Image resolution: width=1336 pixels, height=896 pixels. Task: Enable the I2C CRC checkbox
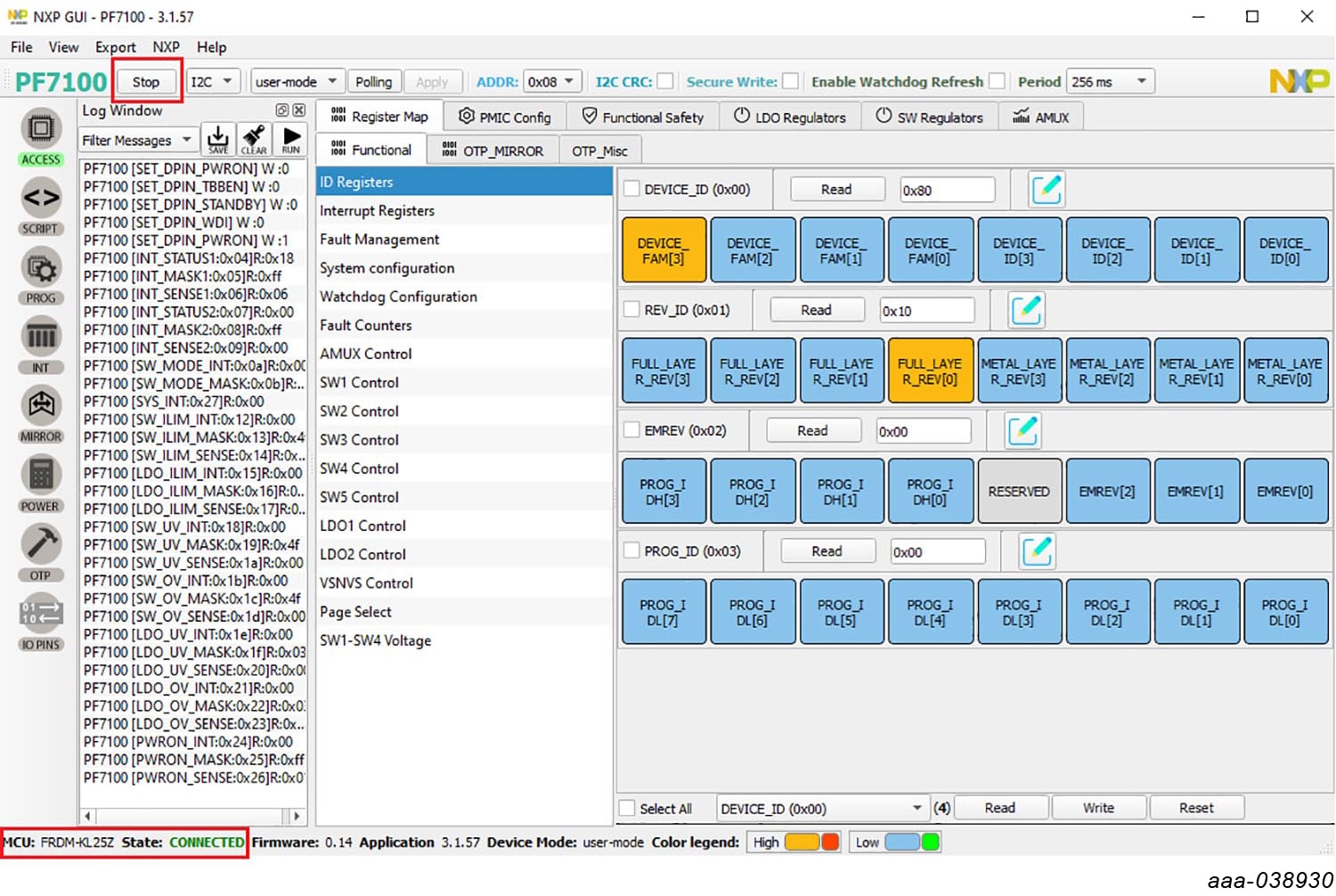[665, 82]
